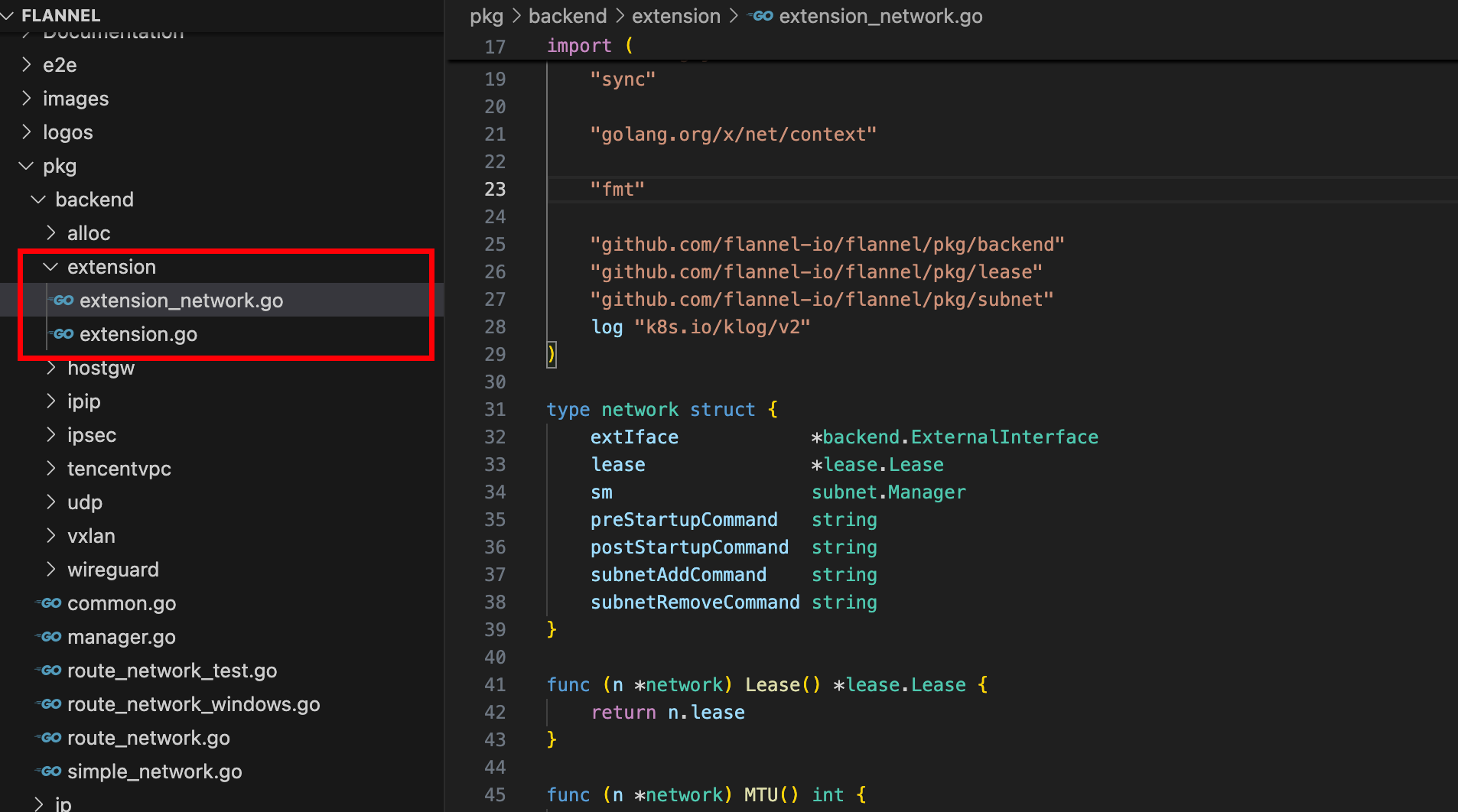Click "golang.org/x/net/context" import string
Viewport: 1458px width, 812px height.
tap(734, 134)
